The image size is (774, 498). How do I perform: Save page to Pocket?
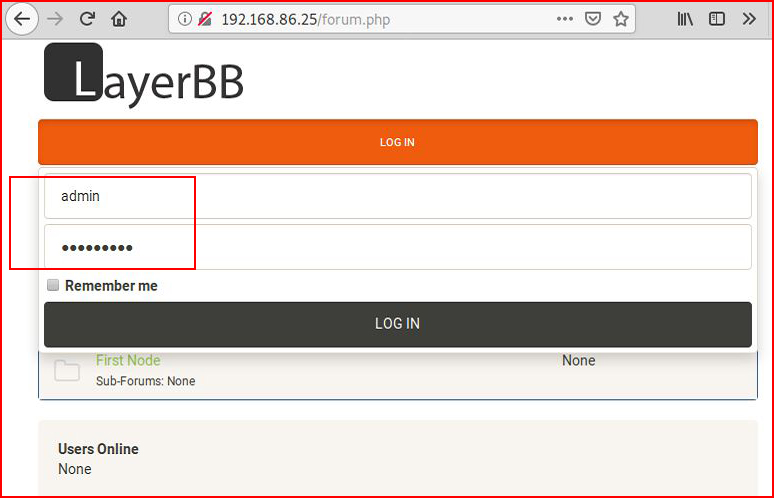593,19
